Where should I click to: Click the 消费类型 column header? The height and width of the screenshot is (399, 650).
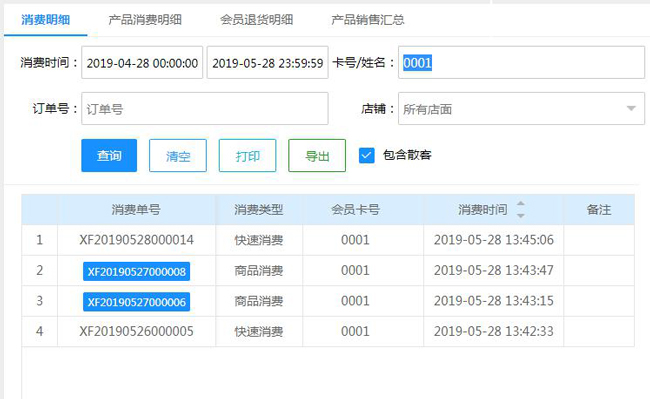[259, 209]
